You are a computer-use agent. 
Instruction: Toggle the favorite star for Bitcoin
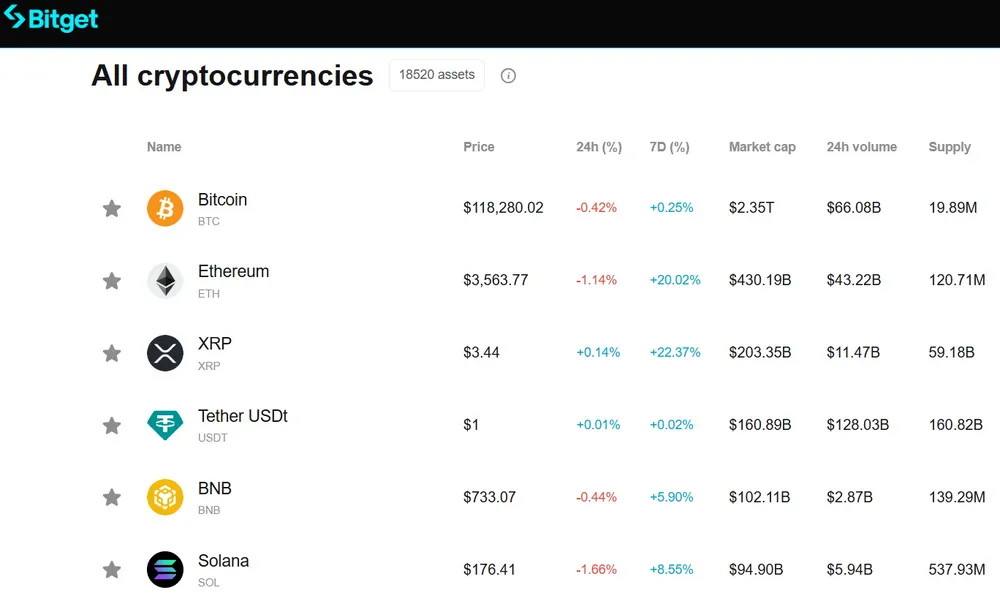(x=112, y=208)
